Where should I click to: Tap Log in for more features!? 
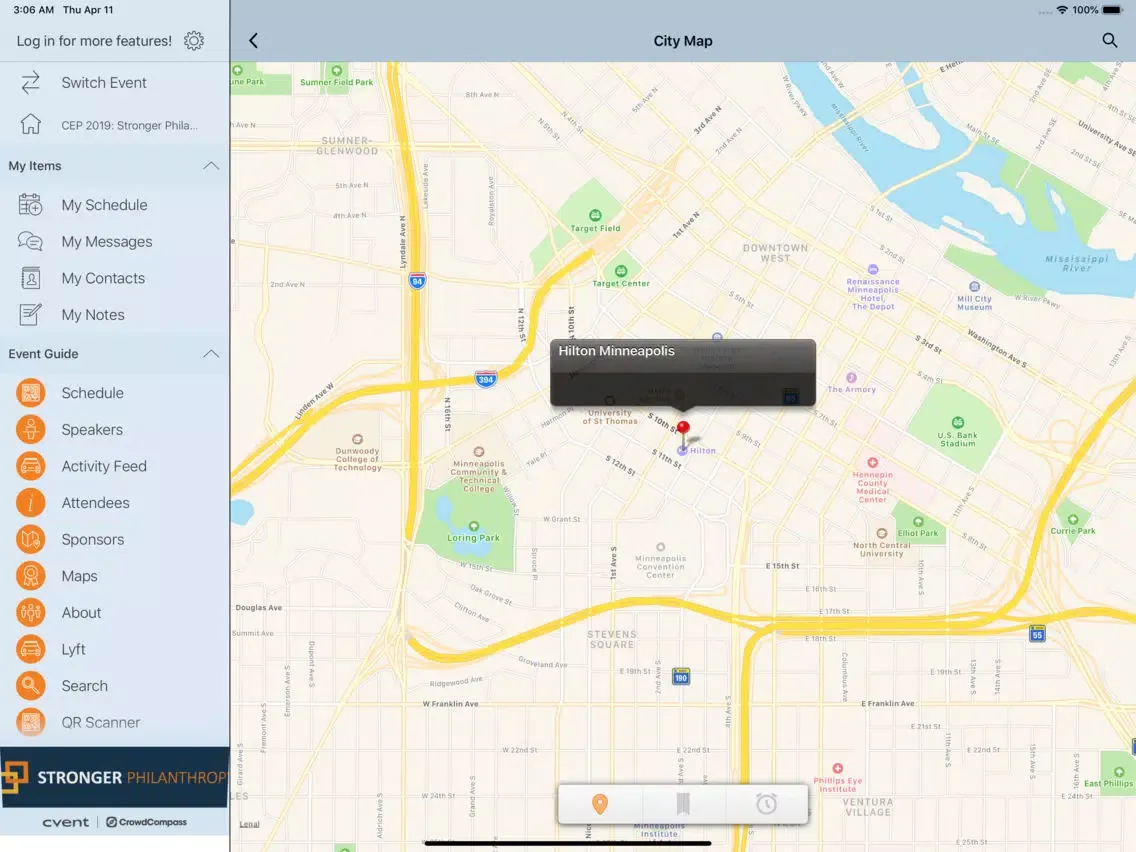click(94, 41)
